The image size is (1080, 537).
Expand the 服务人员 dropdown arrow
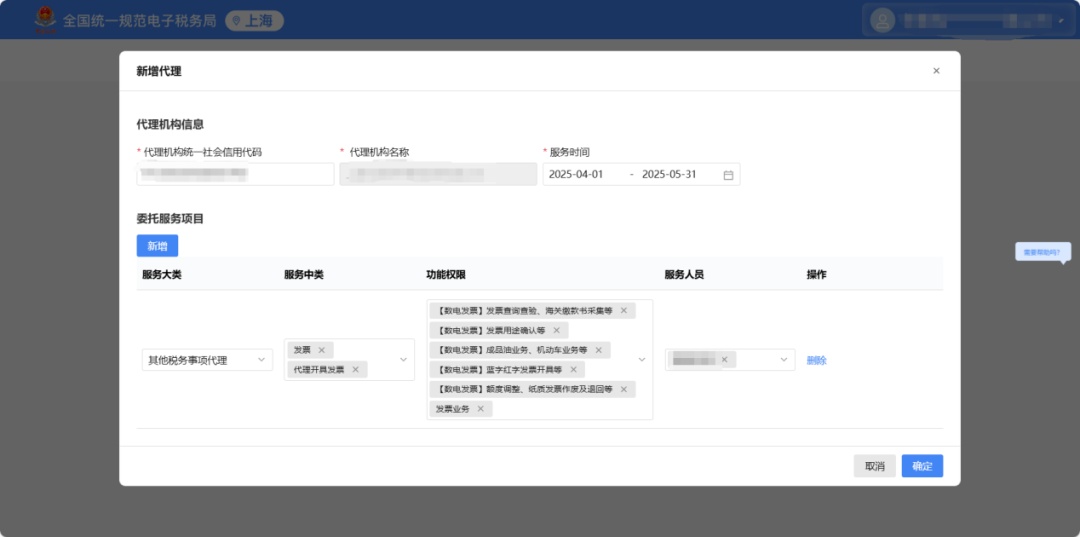[x=783, y=360]
